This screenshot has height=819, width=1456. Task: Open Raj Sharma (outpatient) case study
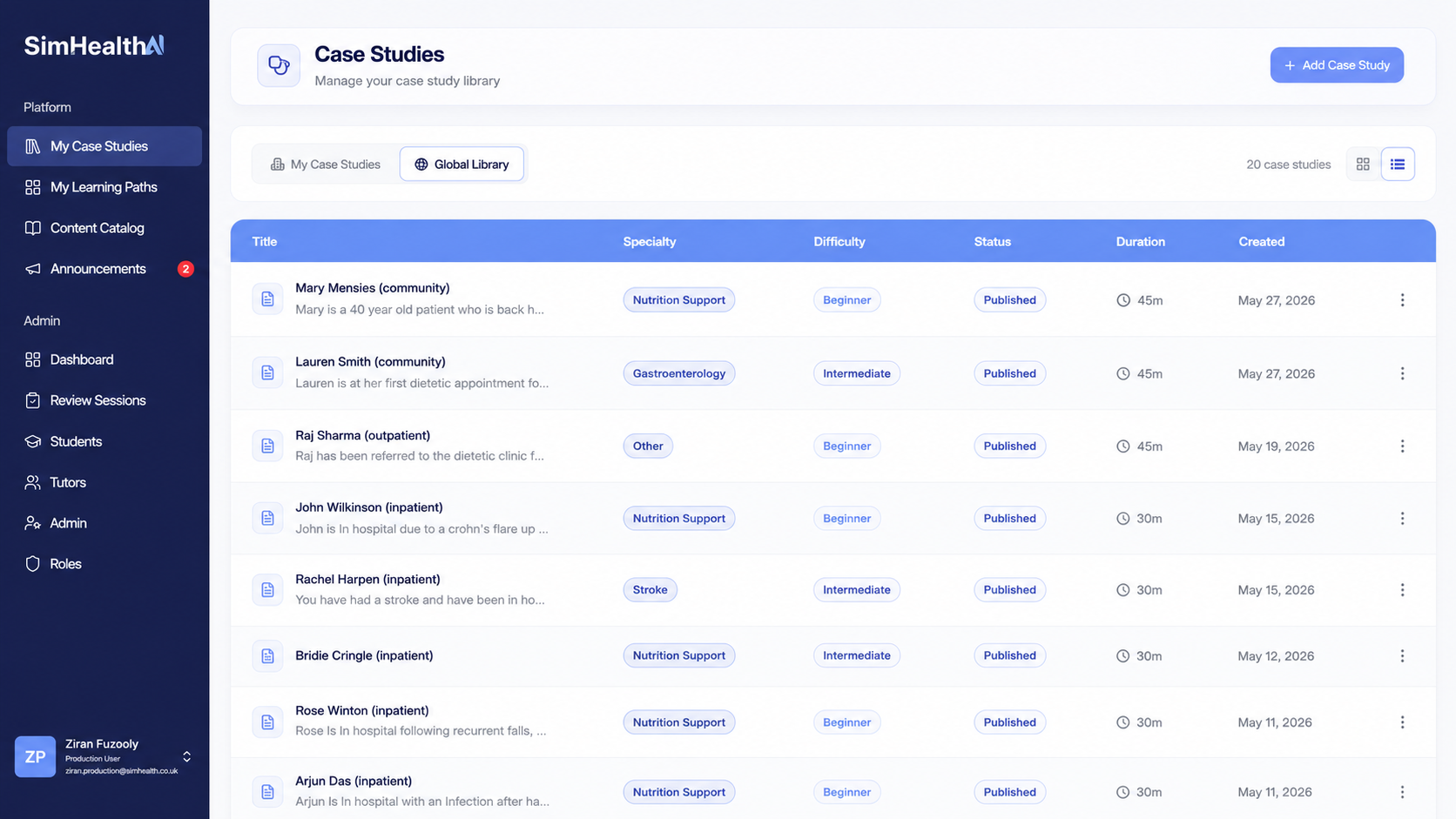[x=362, y=435]
